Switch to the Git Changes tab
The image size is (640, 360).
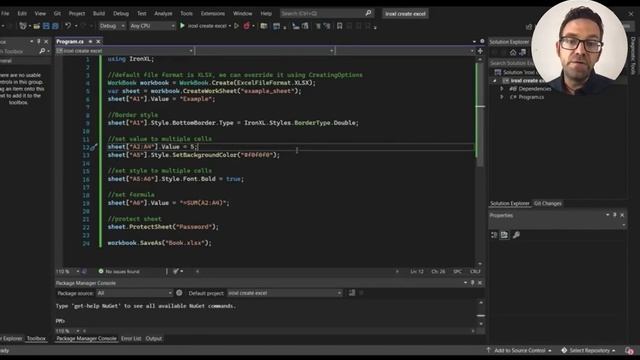tap(548, 203)
